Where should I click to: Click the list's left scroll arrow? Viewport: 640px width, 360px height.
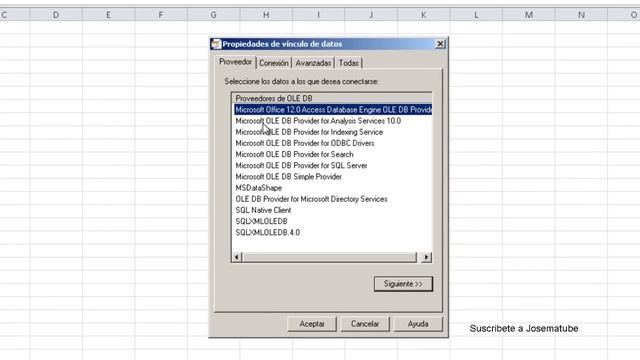[237, 257]
